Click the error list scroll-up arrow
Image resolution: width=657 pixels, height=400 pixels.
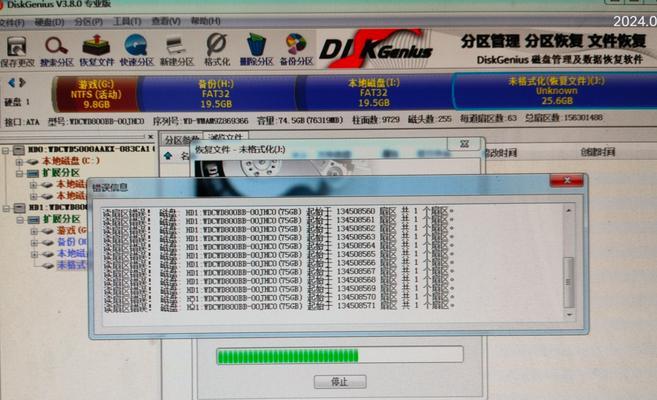[569, 210]
